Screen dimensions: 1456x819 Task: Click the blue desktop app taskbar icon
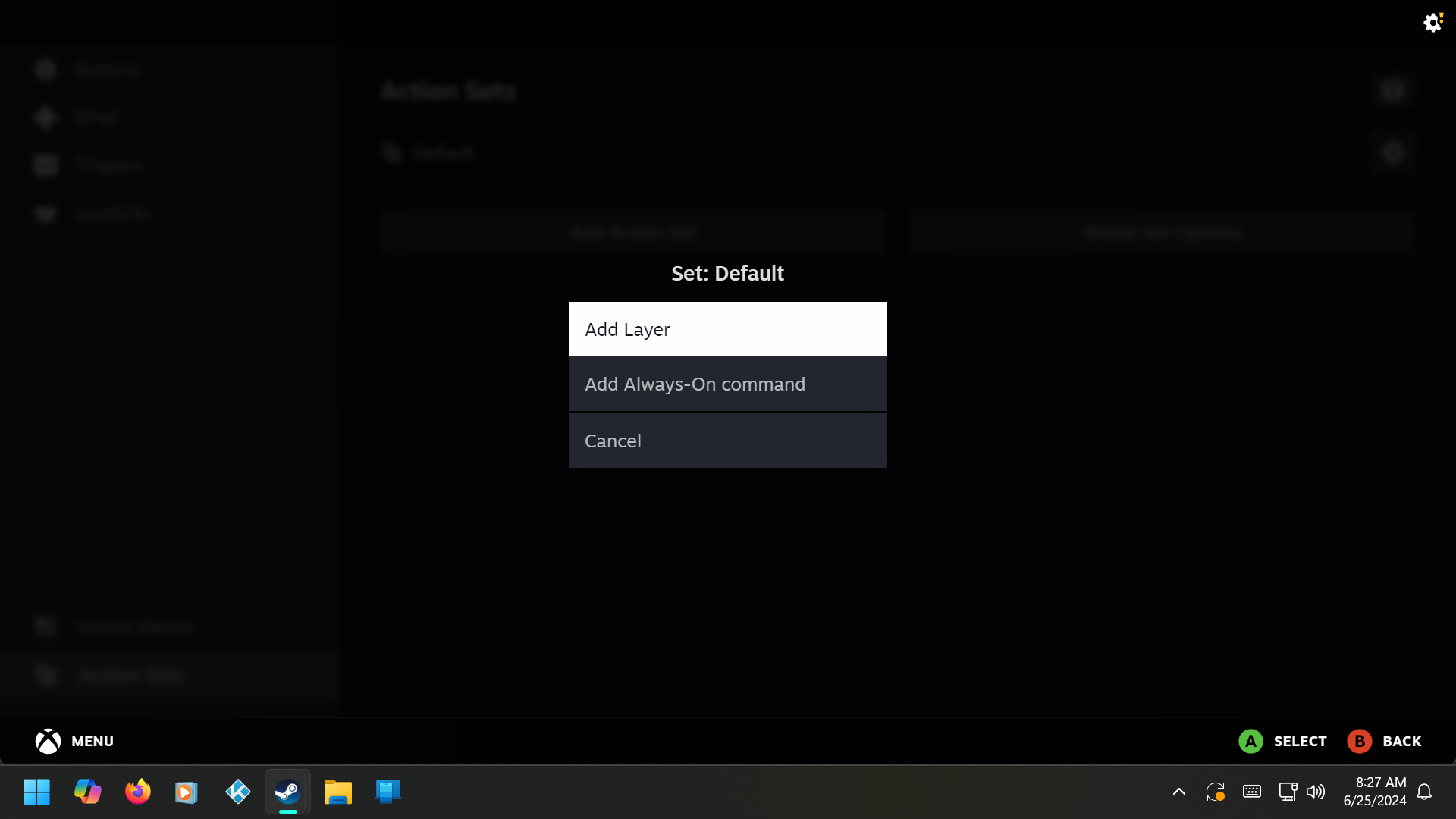point(388,792)
